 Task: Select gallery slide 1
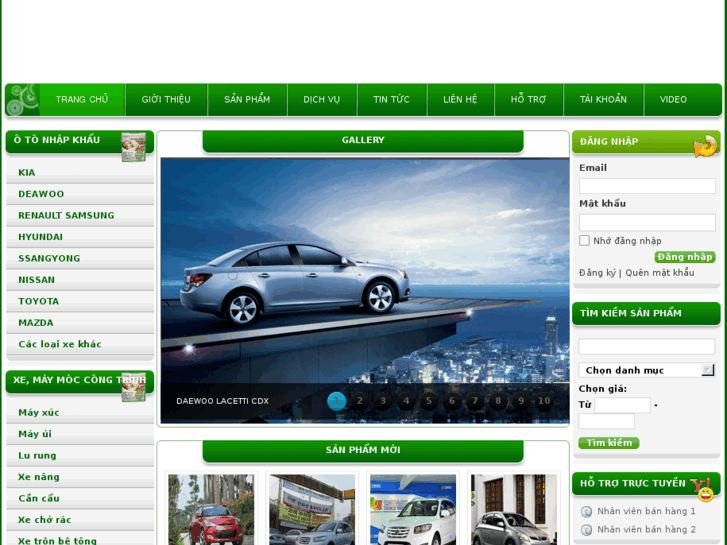337,401
